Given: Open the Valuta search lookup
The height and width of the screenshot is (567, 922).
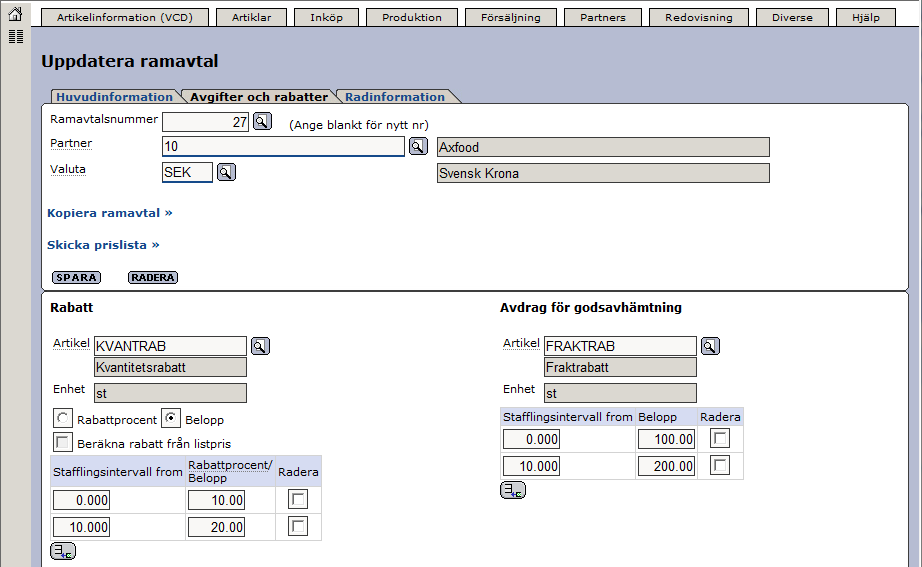Looking at the screenshot, I should pyautogui.click(x=226, y=172).
